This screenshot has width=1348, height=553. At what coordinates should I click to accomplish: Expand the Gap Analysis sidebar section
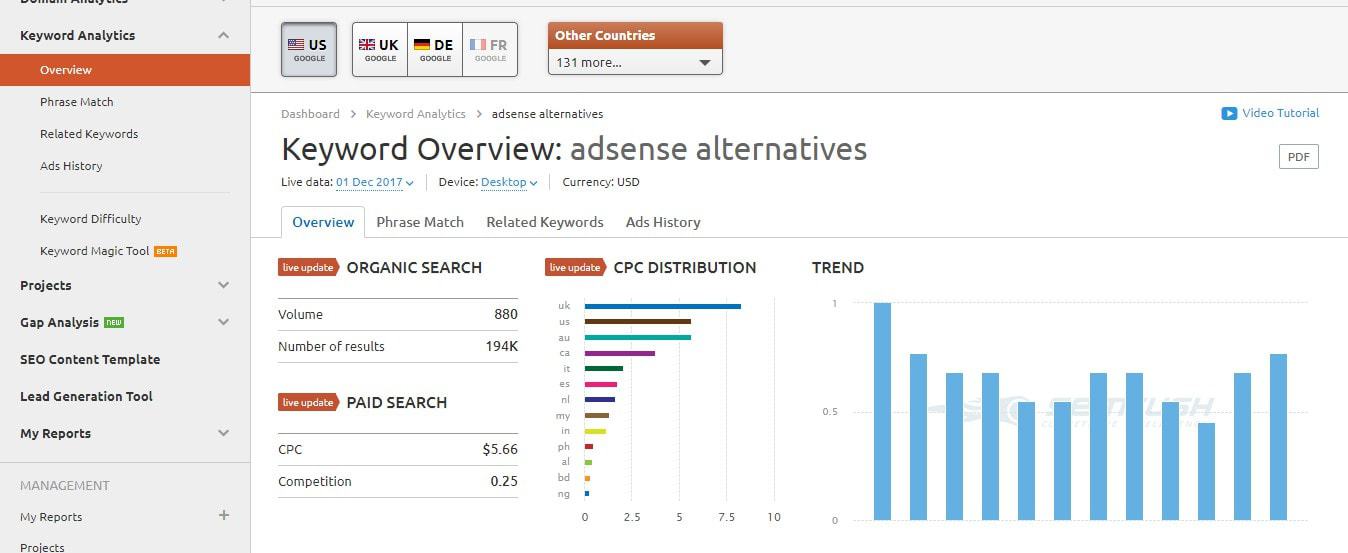point(223,322)
